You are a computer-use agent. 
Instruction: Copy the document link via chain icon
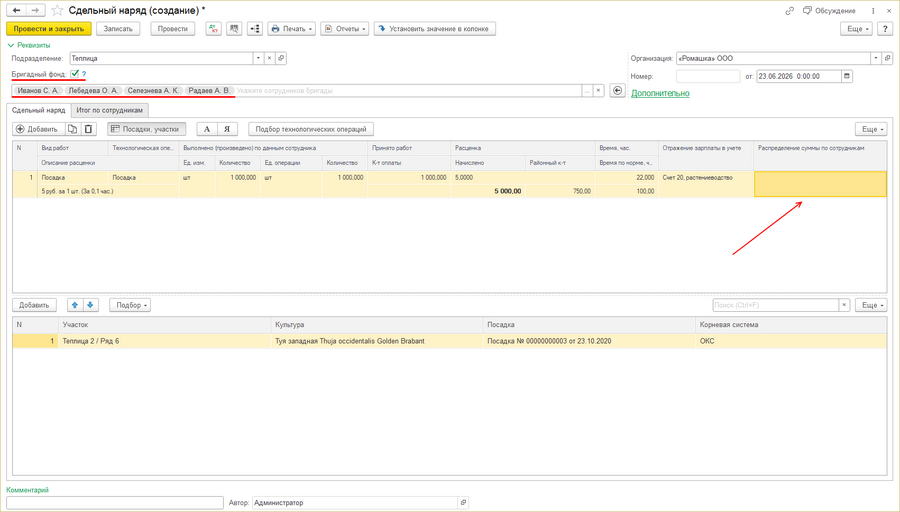pyautogui.click(x=790, y=11)
